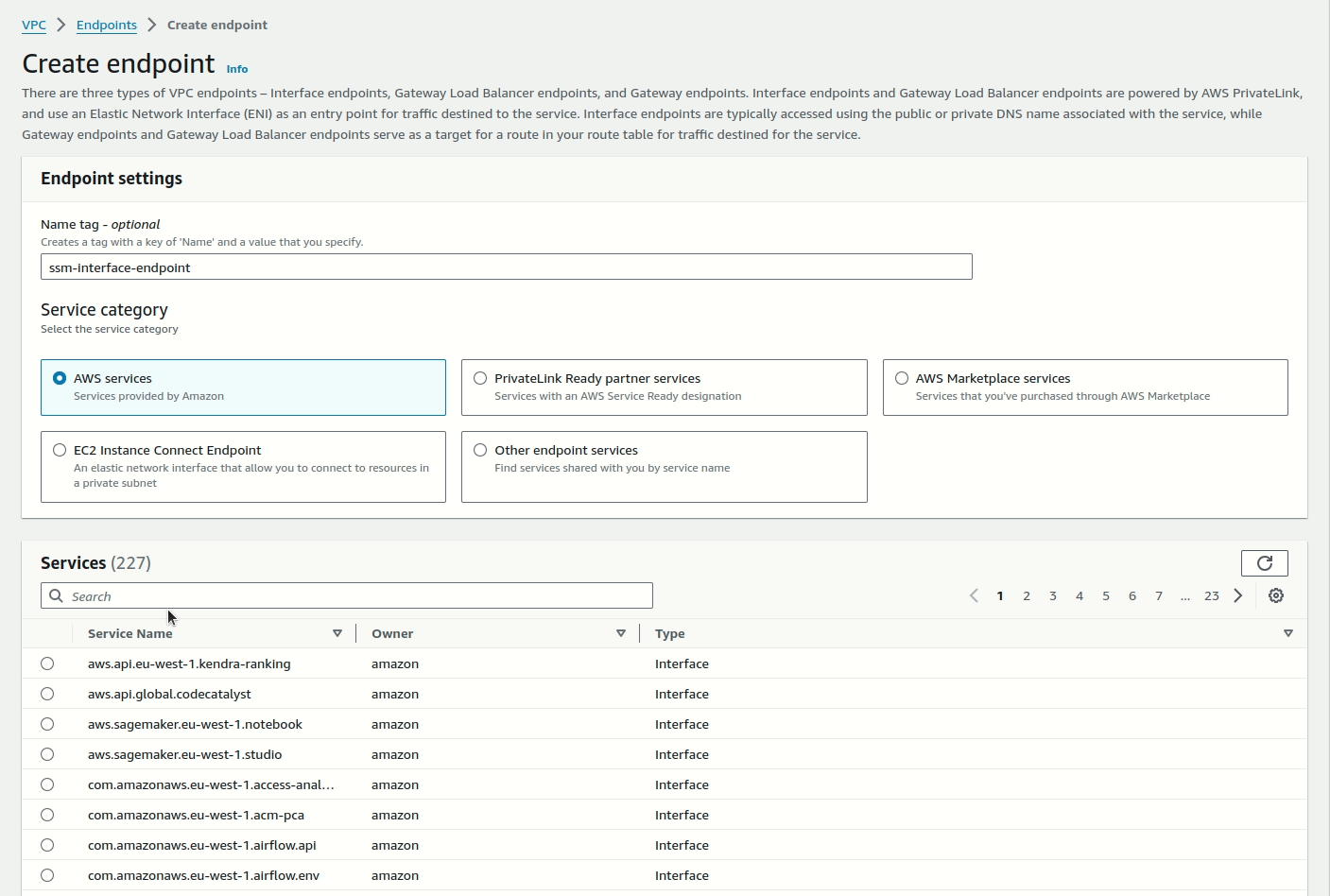Image resolution: width=1330 pixels, height=896 pixels.
Task: Navigate to Endpoints via breadcrumb
Action: (x=106, y=25)
